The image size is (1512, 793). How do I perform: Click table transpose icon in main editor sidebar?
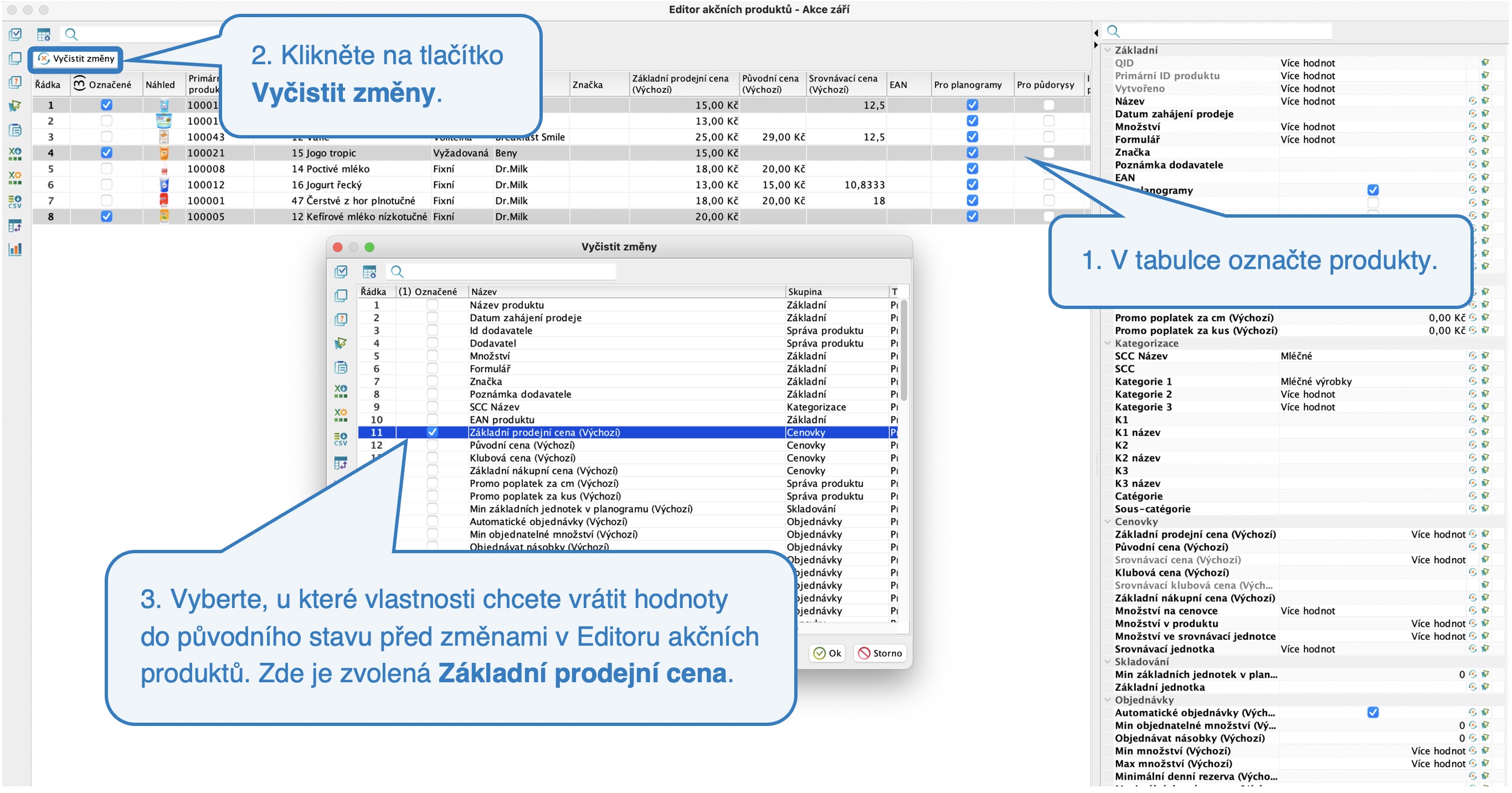[x=16, y=225]
